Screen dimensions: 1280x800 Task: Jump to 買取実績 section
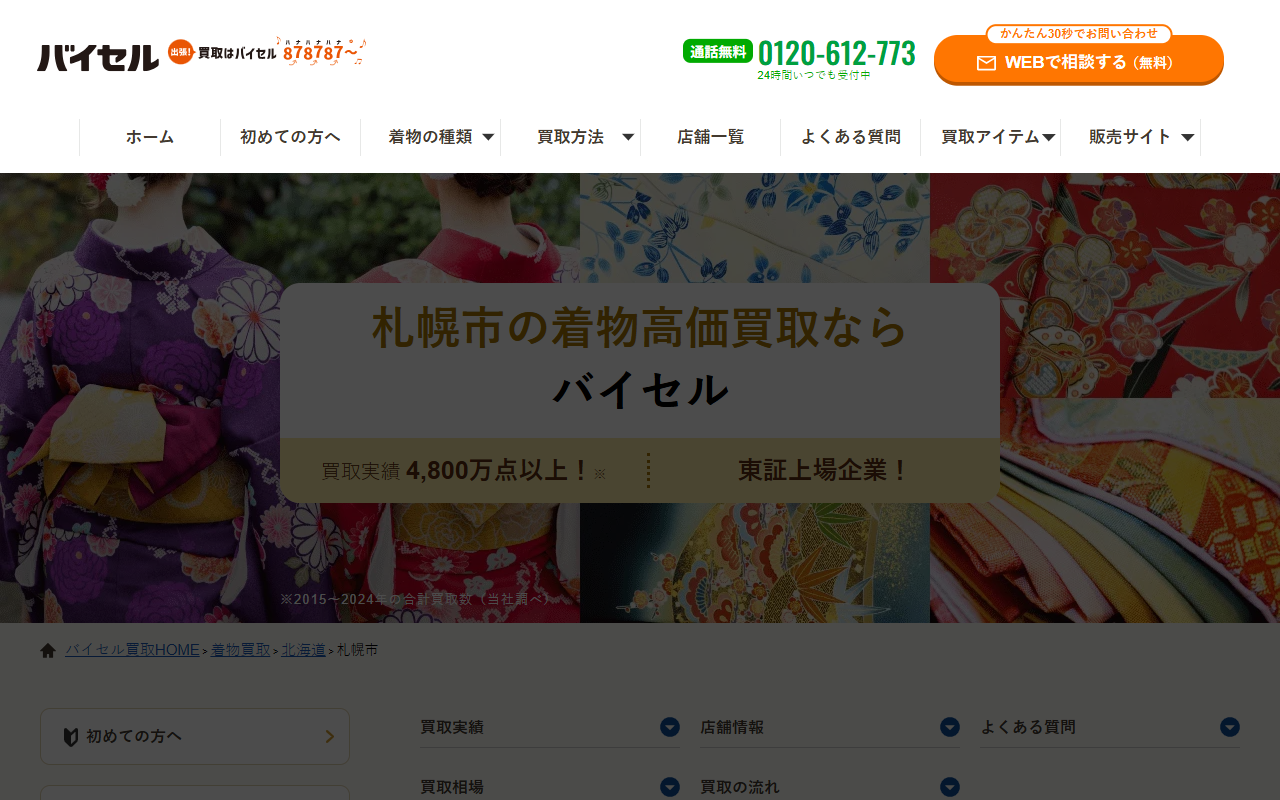point(550,728)
